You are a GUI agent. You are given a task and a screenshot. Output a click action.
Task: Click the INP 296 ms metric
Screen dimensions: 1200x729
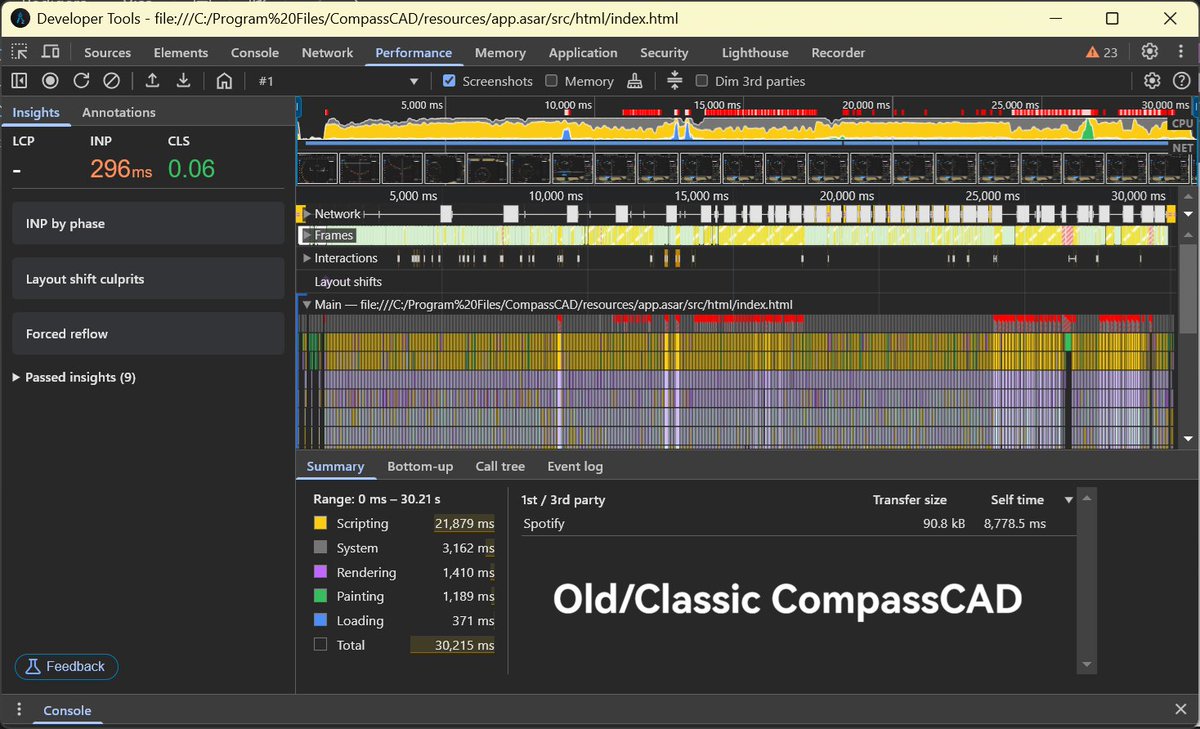[x=121, y=159]
